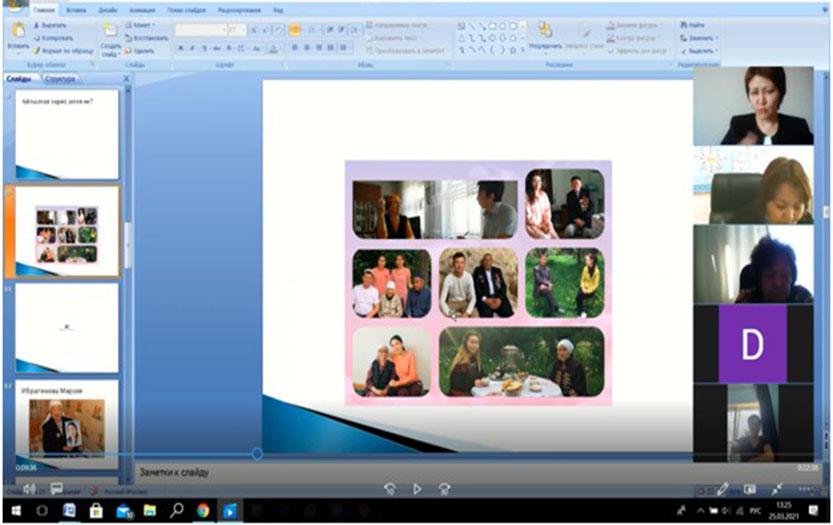Image resolution: width=833 pixels, height=525 pixels.
Task: Expand the shapes gallery more arrow
Action: [523, 50]
